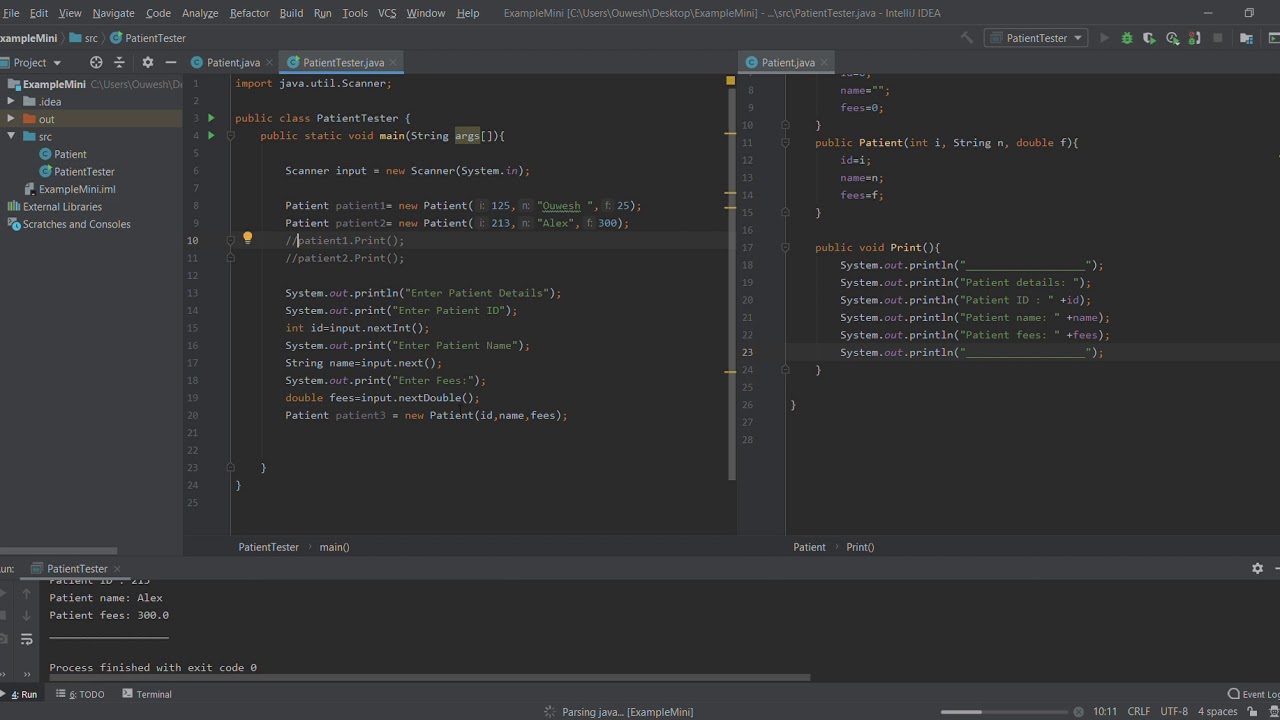Click the run gutter arrow on line 4
Screen dimensions: 1280x720
click(x=211, y=135)
